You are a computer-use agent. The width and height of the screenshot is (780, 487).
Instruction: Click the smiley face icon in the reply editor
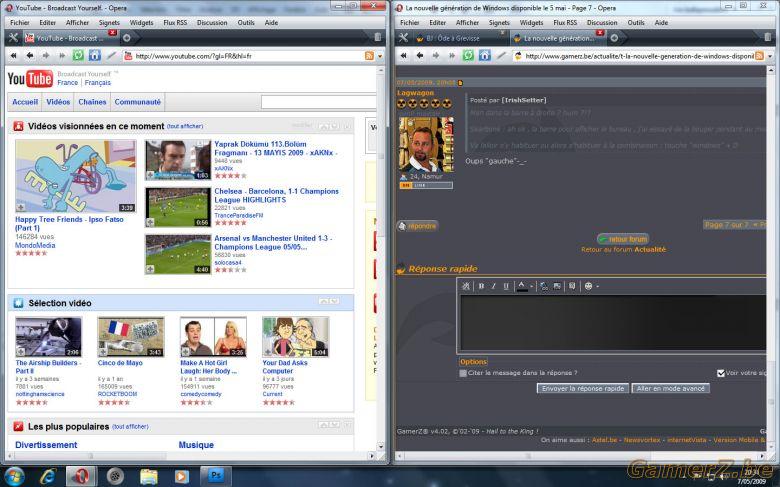tap(588, 286)
